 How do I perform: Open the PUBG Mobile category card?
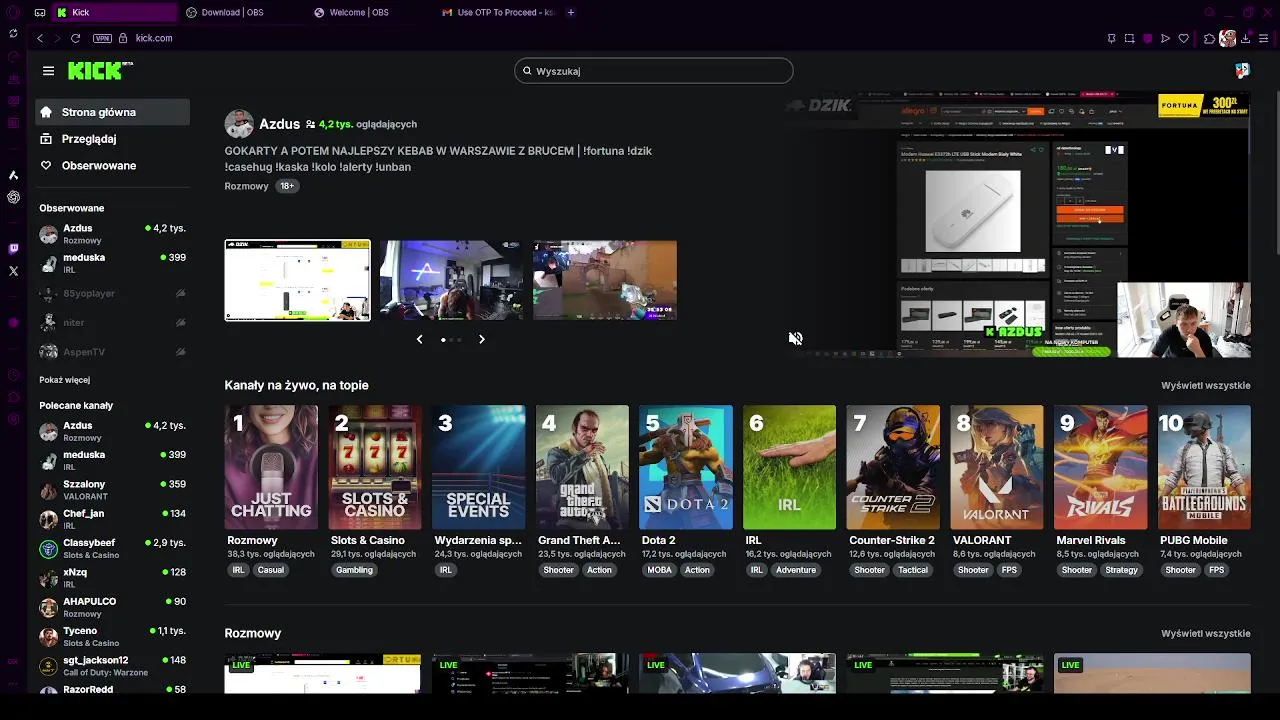tap(1204, 467)
